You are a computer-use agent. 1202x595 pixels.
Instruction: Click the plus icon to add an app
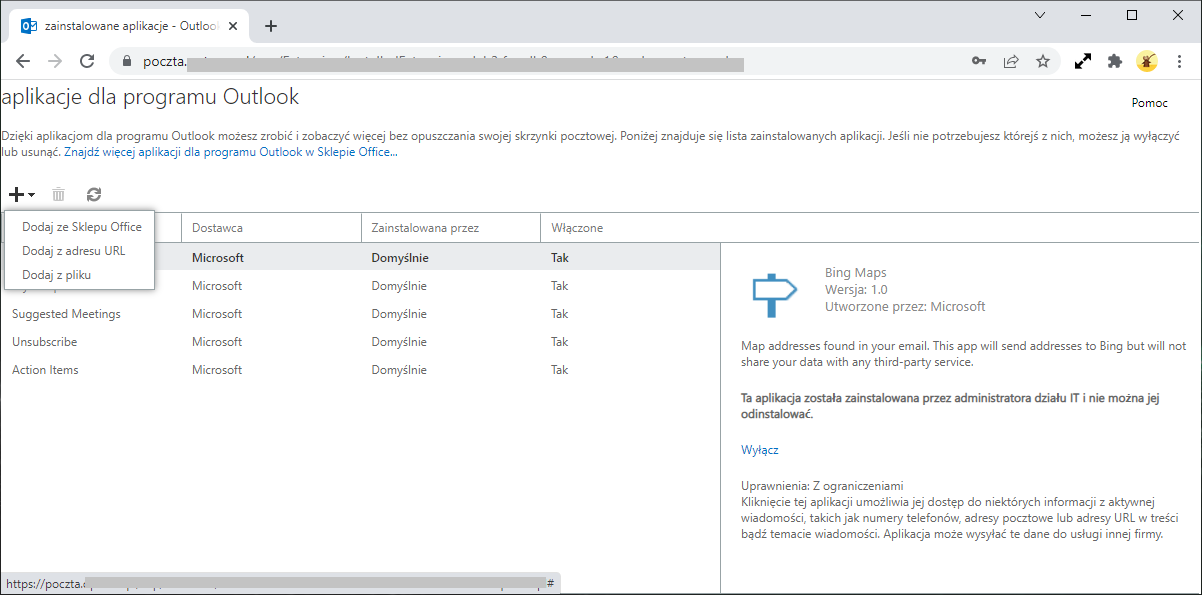click(14, 194)
